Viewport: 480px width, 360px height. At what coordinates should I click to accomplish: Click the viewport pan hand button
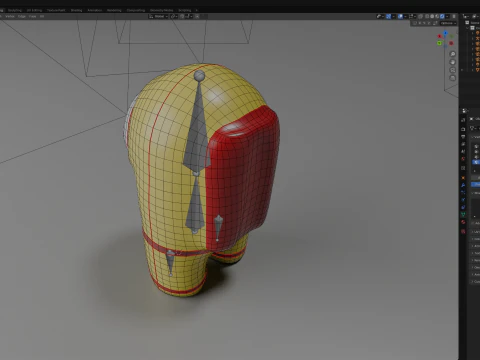pyautogui.click(x=453, y=62)
